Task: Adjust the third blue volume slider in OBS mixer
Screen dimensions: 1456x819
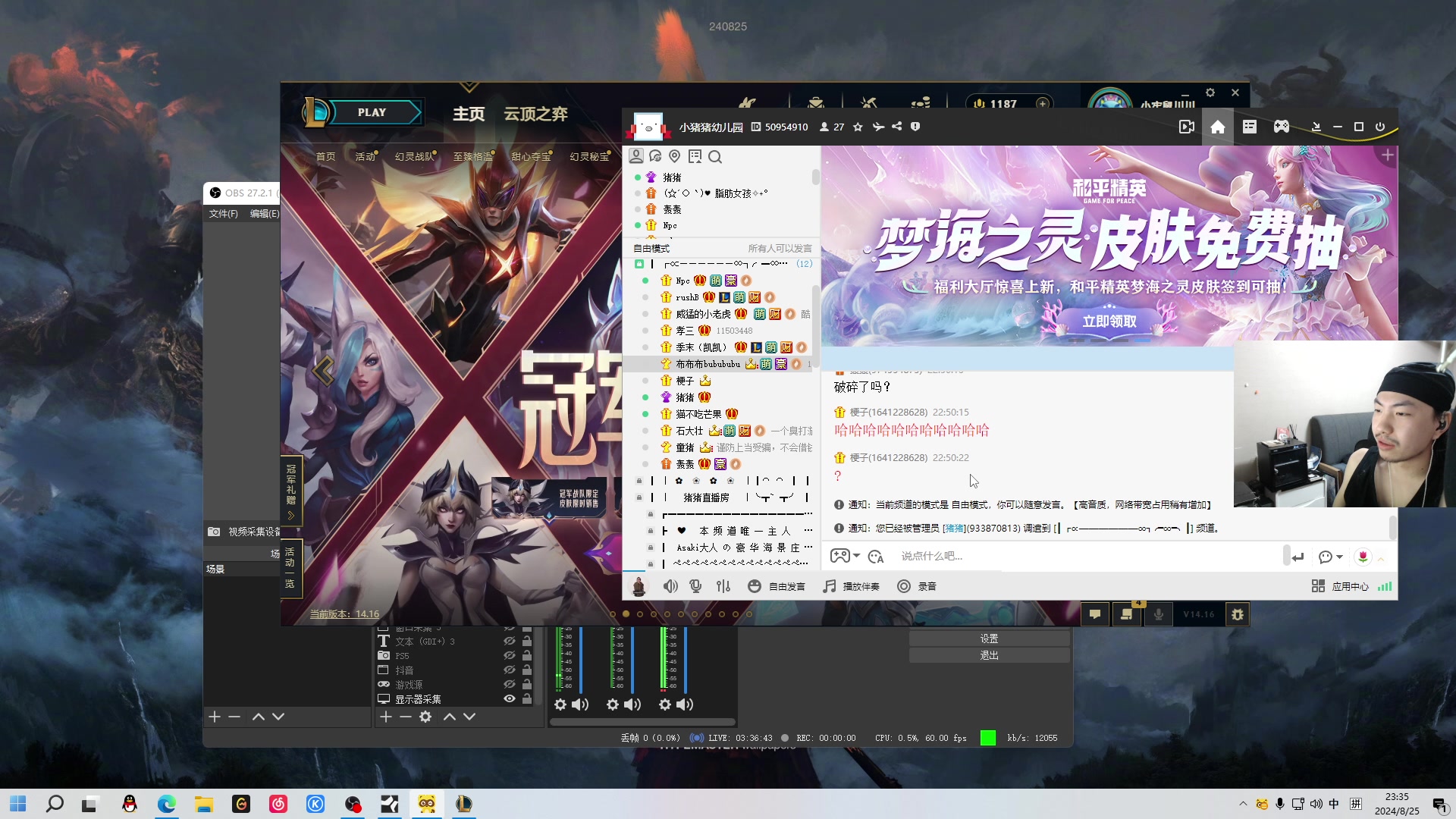Action: [686, 660]
